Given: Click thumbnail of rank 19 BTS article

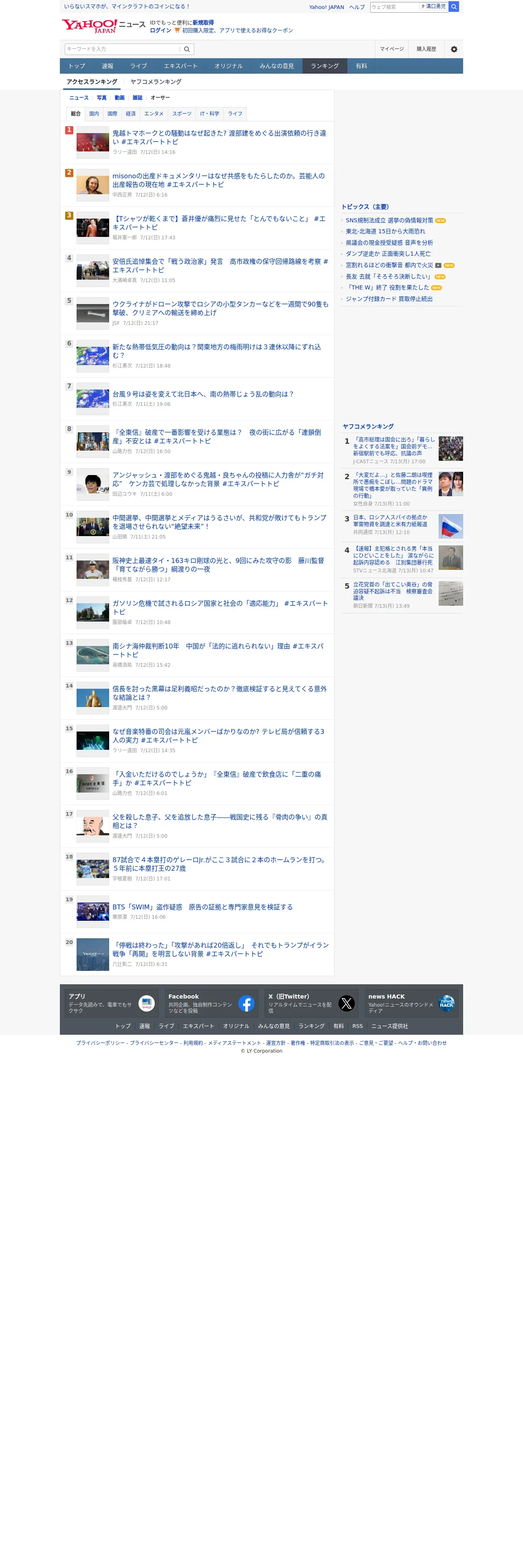Looking at the screenshot, I should [x=92, y=911].
